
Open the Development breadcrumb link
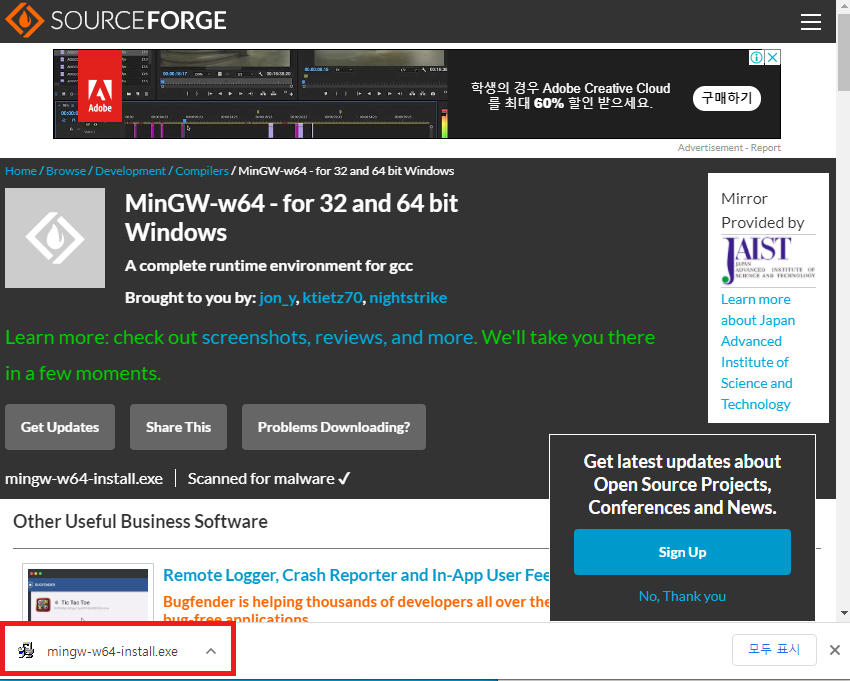point(130,171)
